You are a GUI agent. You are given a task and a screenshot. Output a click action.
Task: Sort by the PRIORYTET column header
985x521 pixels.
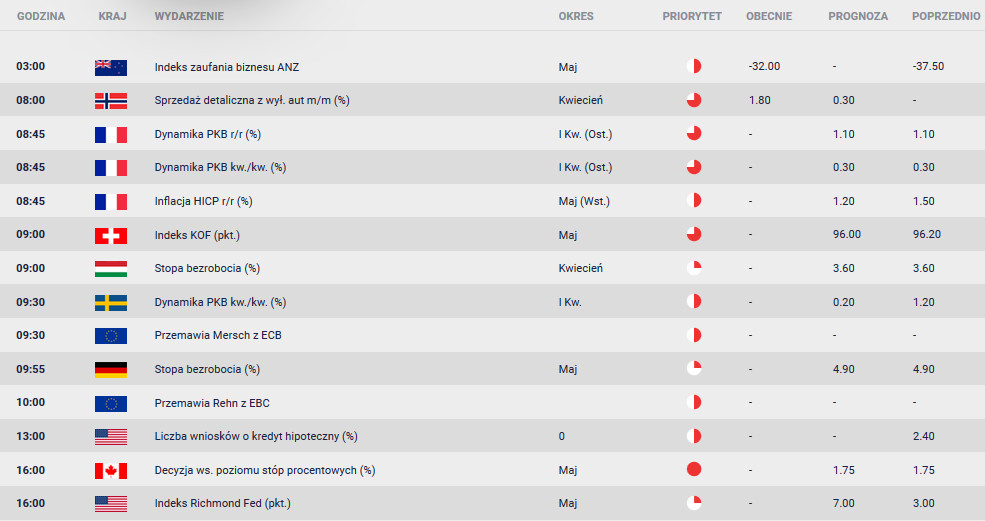coord(692,16)
